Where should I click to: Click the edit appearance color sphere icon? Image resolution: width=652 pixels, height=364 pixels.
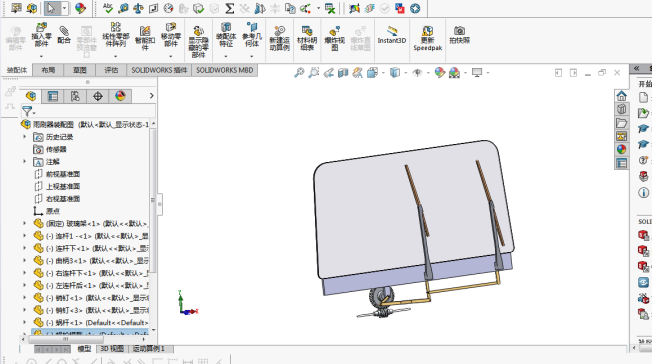440,73
